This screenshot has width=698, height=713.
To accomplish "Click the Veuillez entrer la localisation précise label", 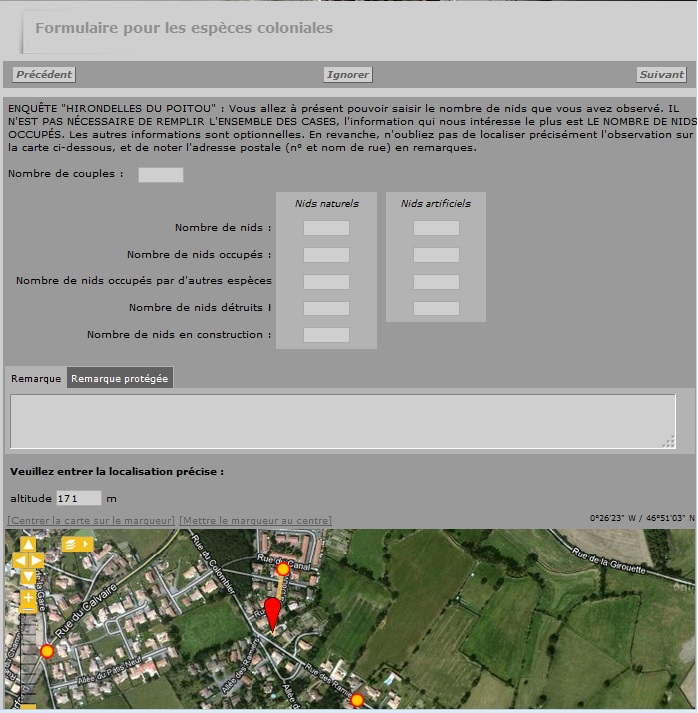I will pyautogui.click(x=117, y=472).
